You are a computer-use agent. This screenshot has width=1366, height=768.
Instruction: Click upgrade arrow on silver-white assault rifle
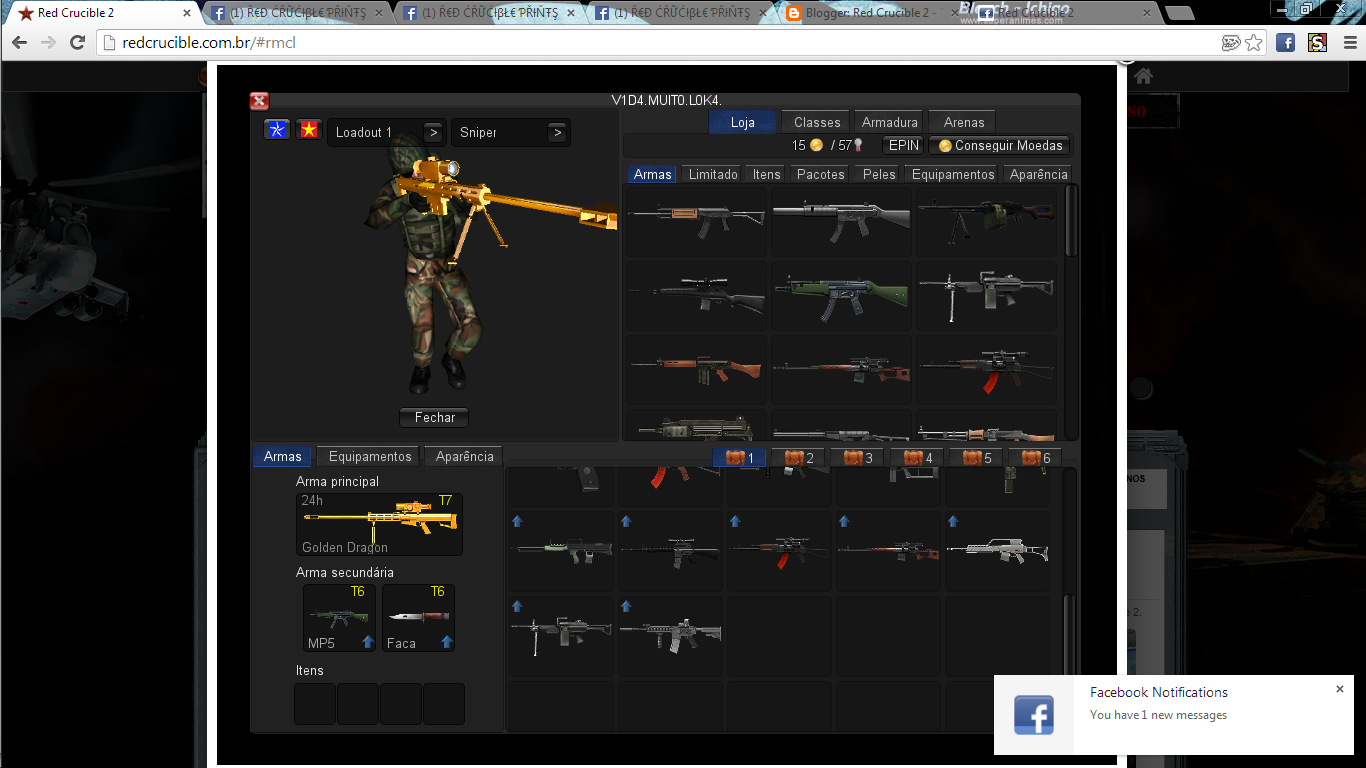tap(953, 521)
